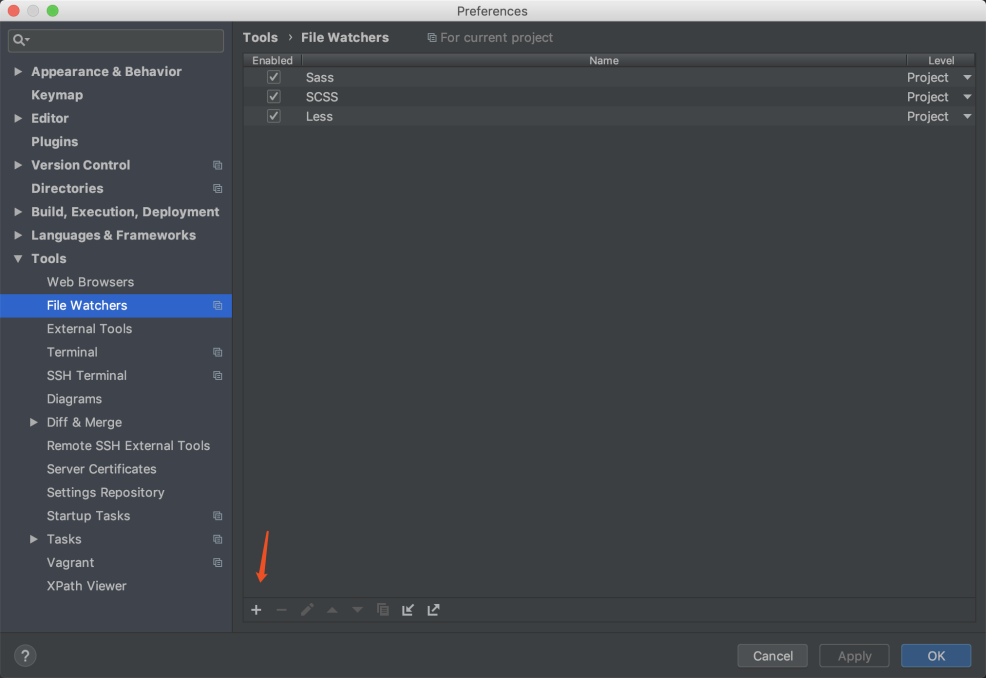Uncheck the SCSS watcher checkbox
The image size is (986, 678).
coord(274,97)
